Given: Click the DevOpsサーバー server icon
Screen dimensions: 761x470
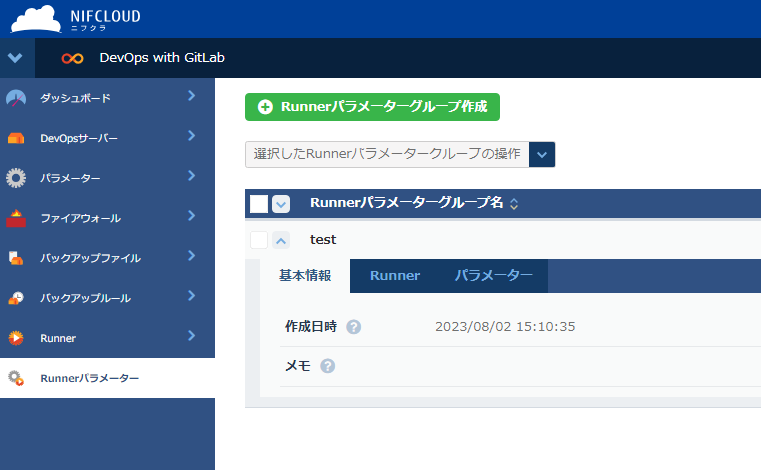Looking at the screenshot, I should tap(16, 138).
